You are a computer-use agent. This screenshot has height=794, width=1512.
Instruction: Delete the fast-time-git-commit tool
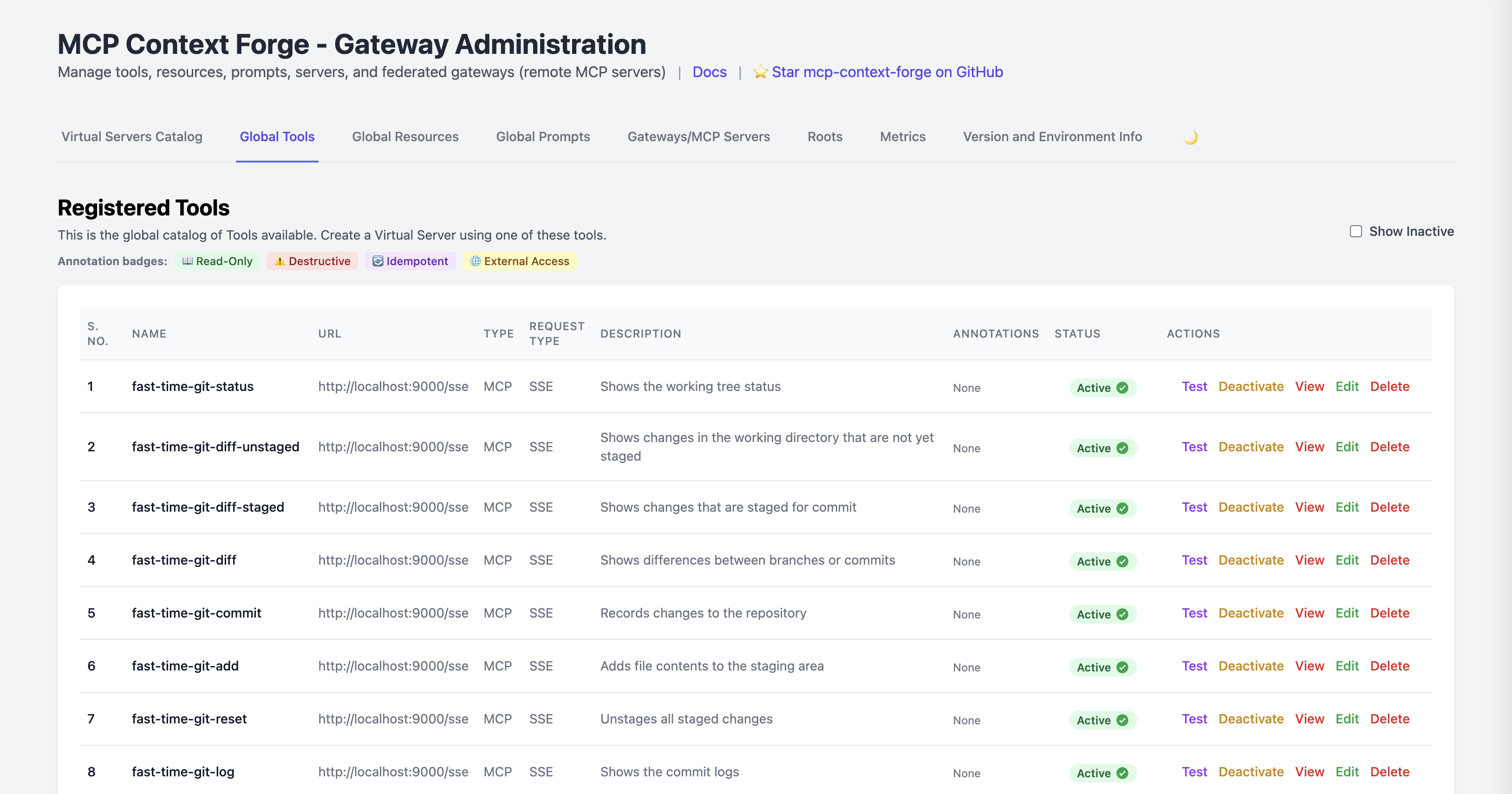click(x=1390, y=612)
